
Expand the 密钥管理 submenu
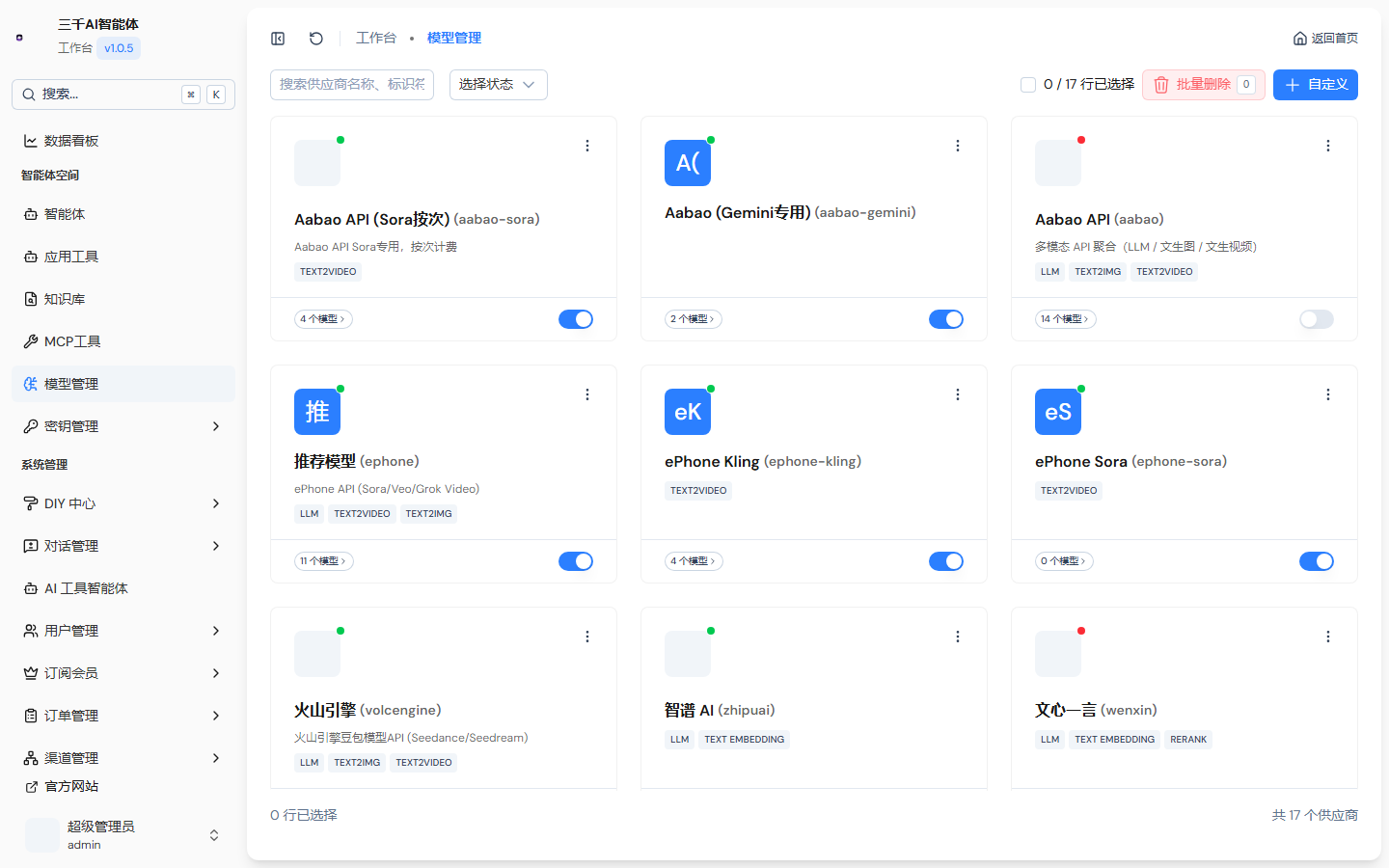216,426
